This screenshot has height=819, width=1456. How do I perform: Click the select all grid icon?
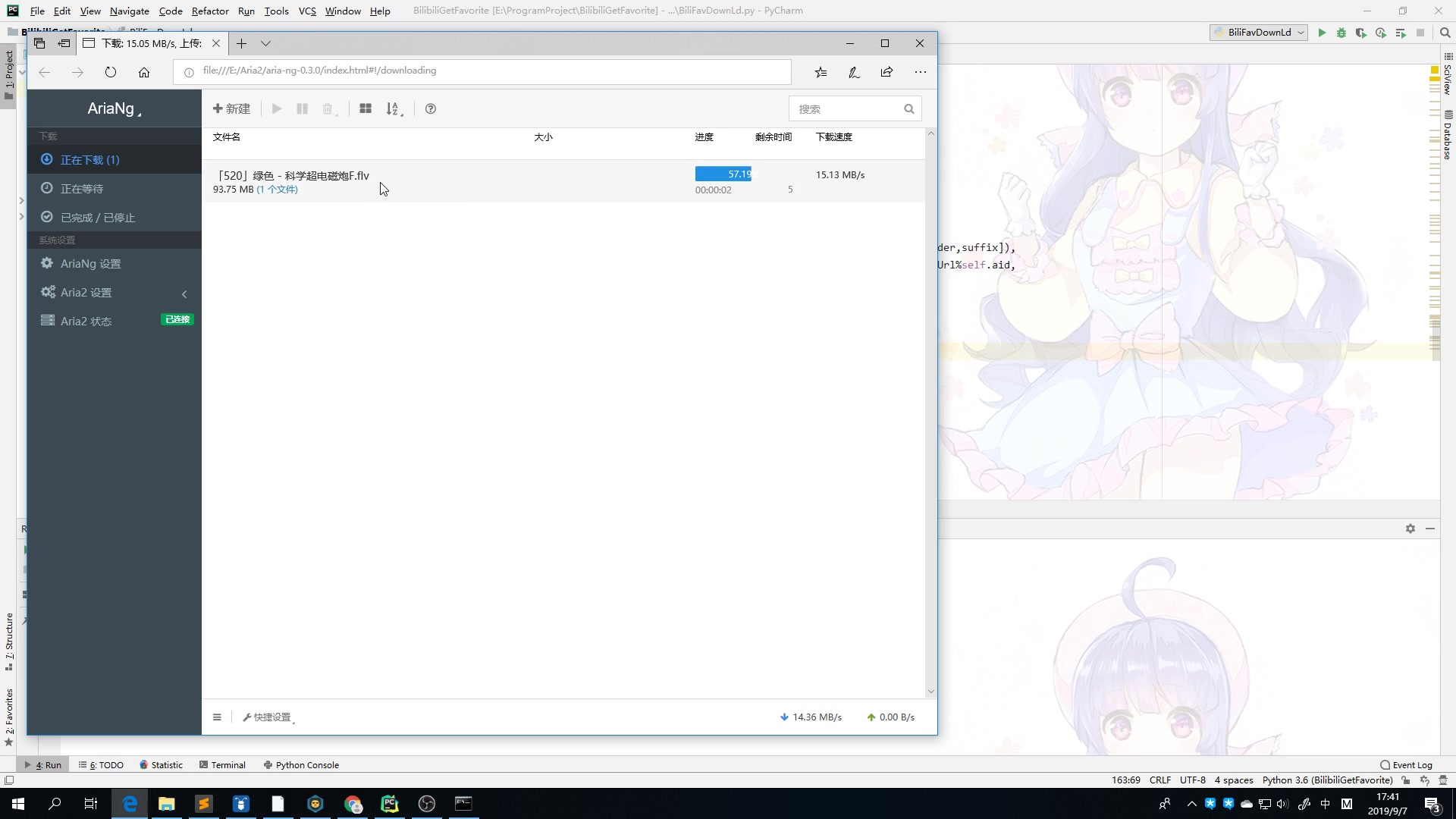(366, 108)
